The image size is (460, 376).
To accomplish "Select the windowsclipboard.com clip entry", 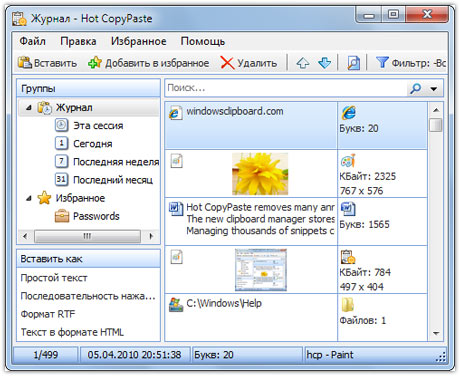I will [x=251, y=125].
